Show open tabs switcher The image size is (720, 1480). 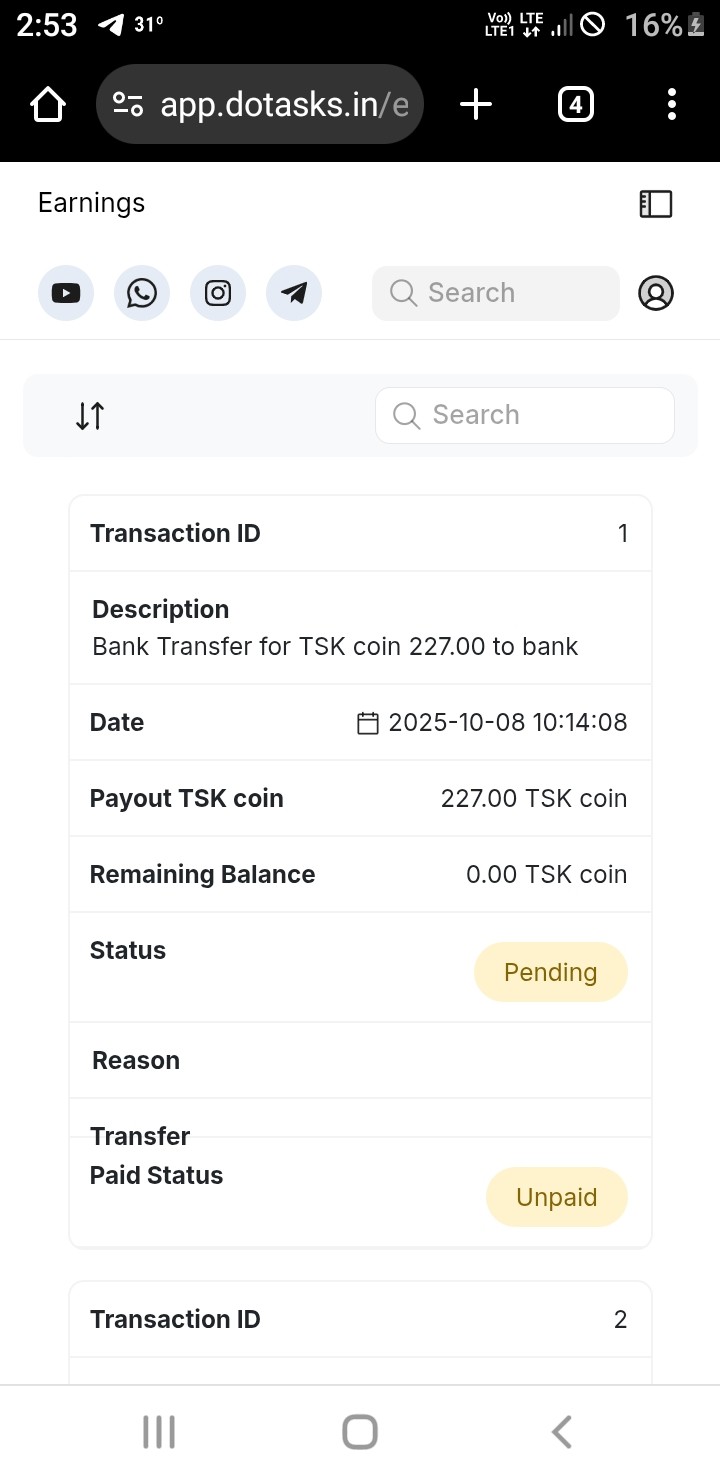(x=575, y=104)
